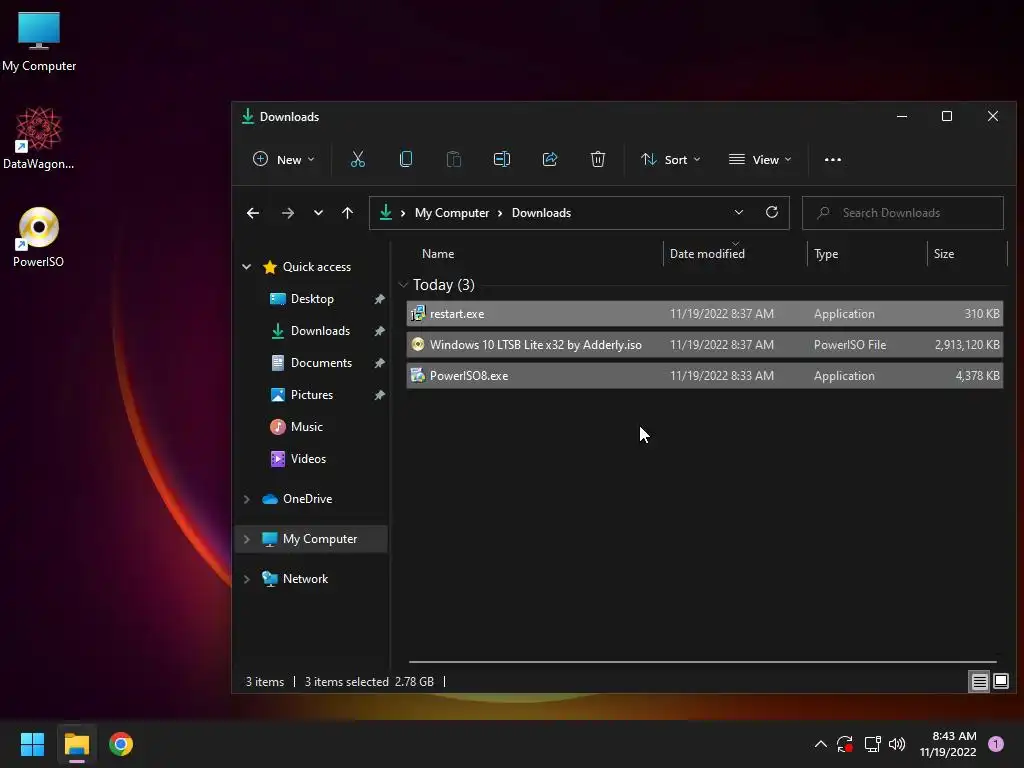
Task: Open Desktop in Quick access
Action: [x=312, y=299]
